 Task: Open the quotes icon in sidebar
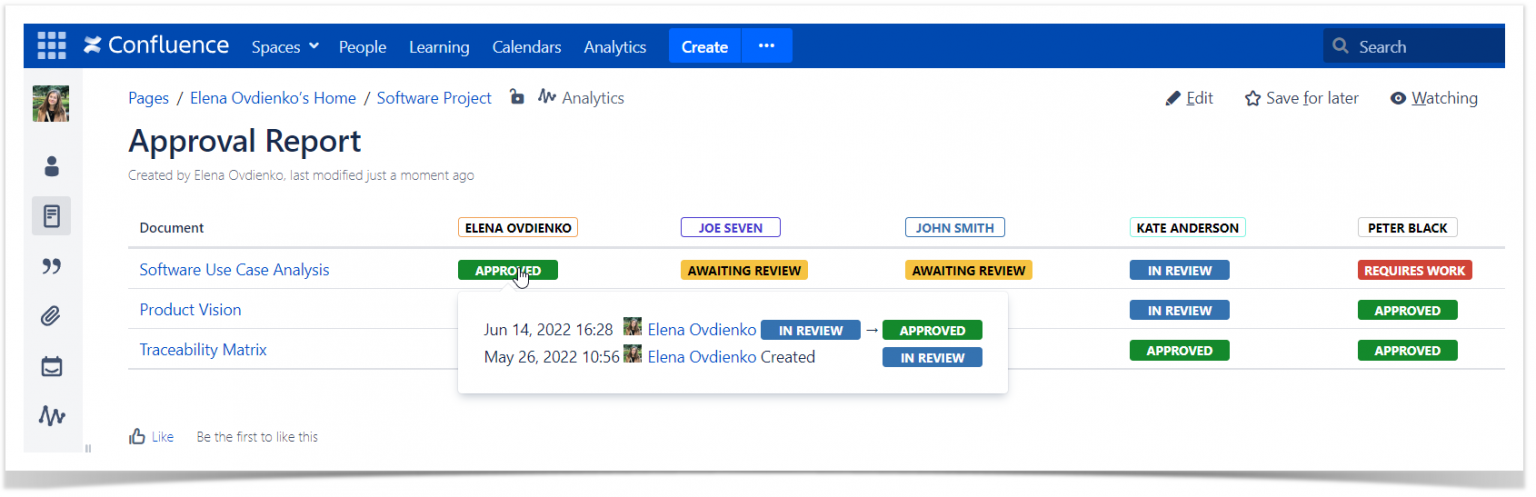pyautogui.click(x=52, y=266)
